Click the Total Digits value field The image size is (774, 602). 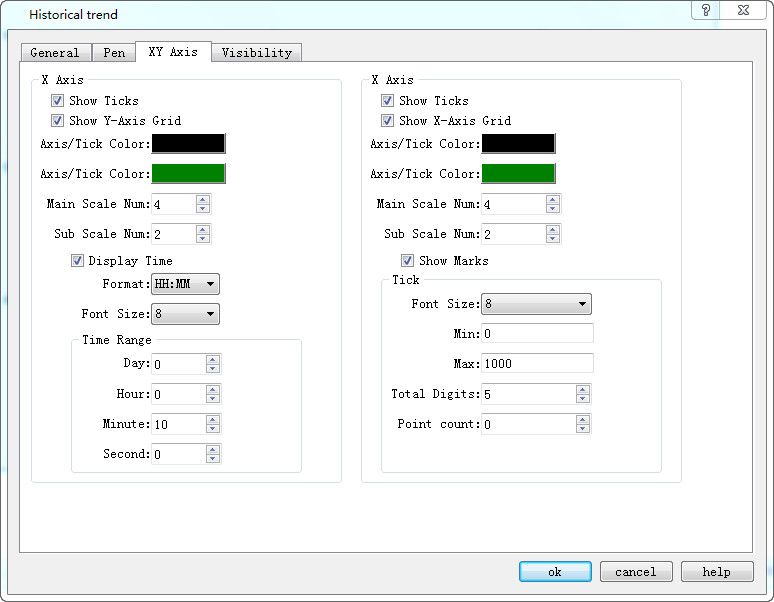point(529,394)
